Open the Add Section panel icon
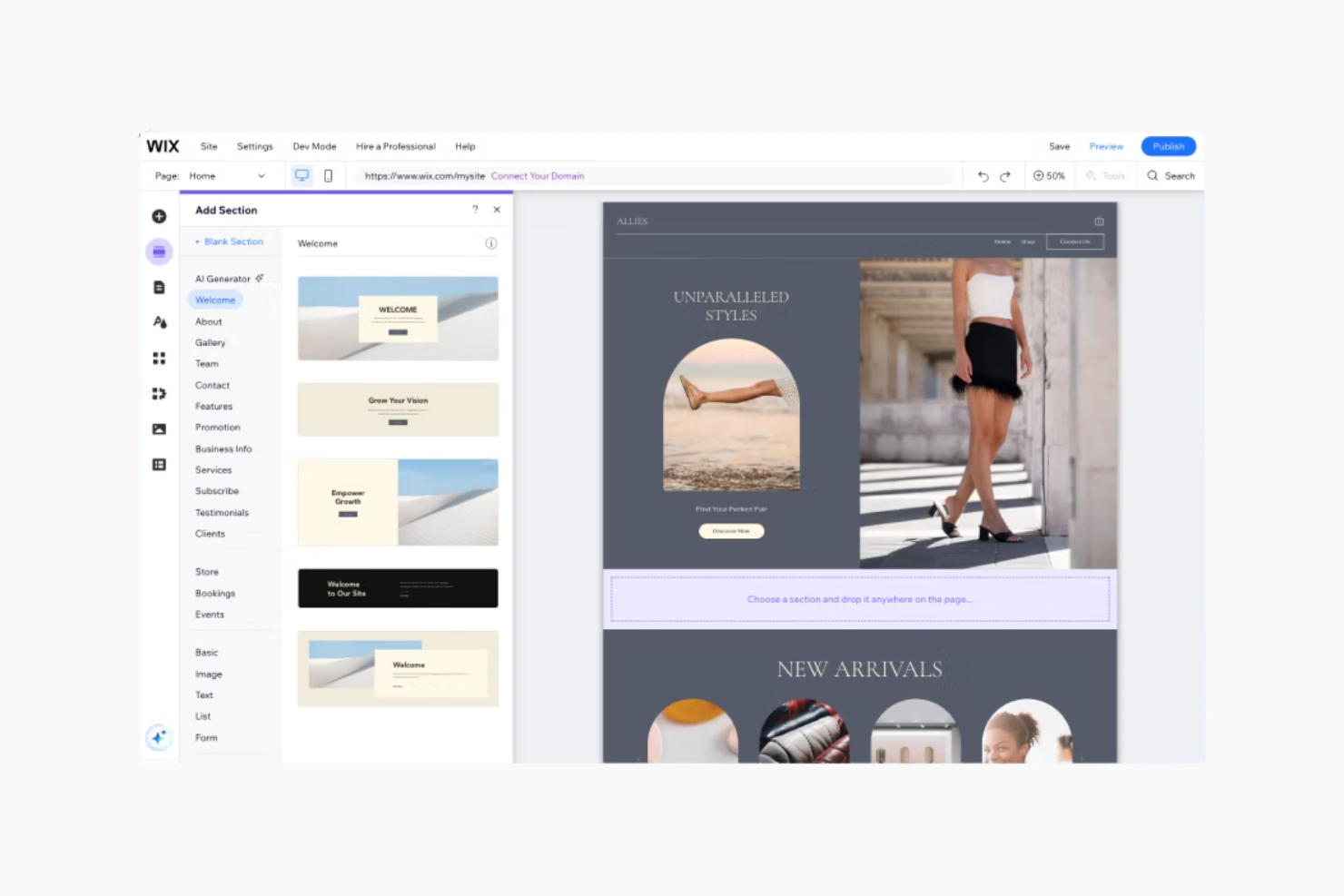 159,251
